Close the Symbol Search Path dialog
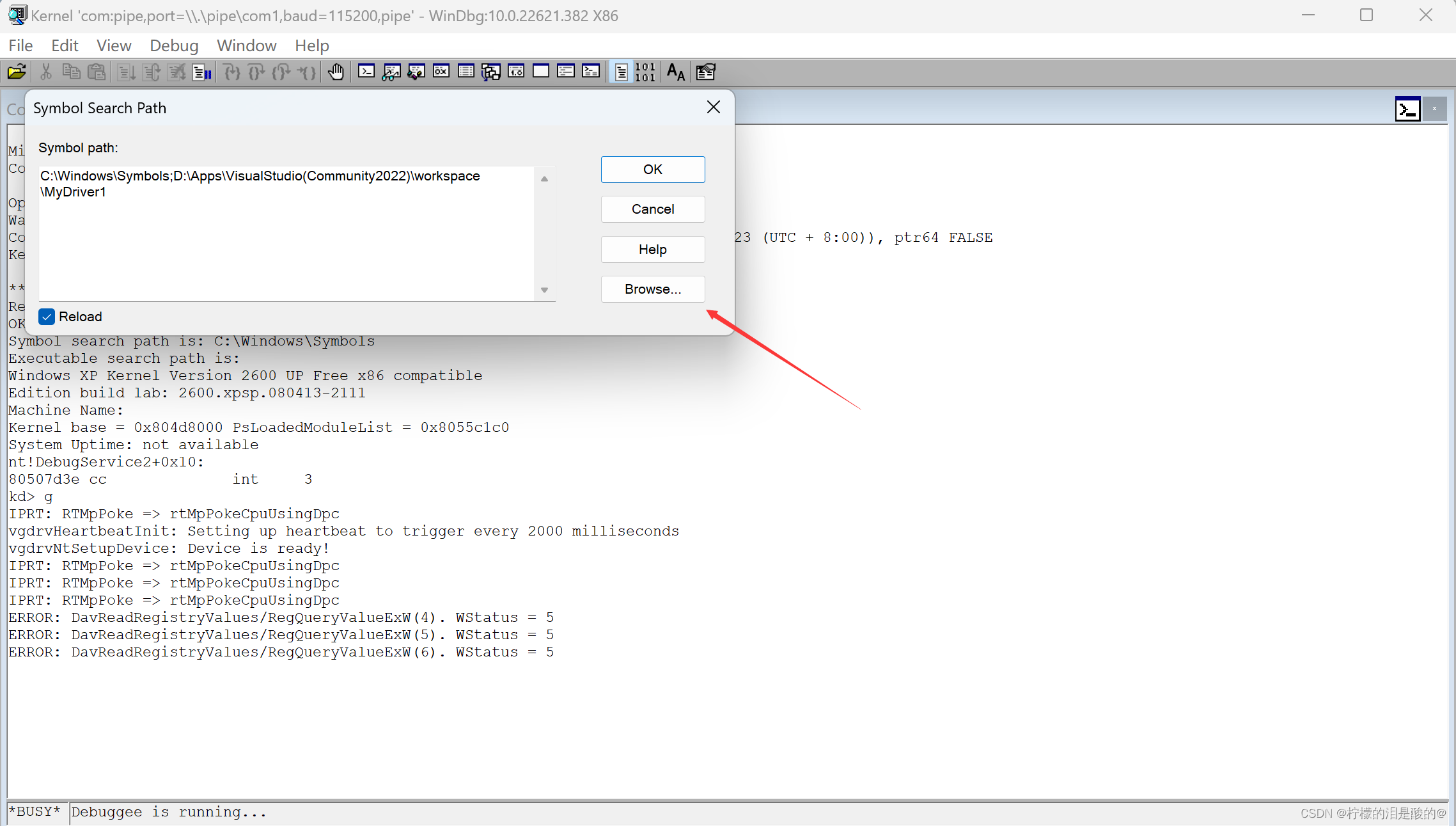This screenshot has height=826, width=1456. [x=714, y=107]
